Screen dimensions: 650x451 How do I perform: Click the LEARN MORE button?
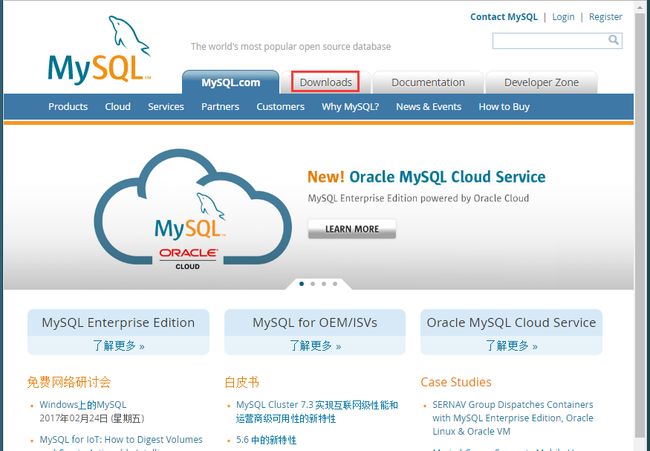(352, 229)
